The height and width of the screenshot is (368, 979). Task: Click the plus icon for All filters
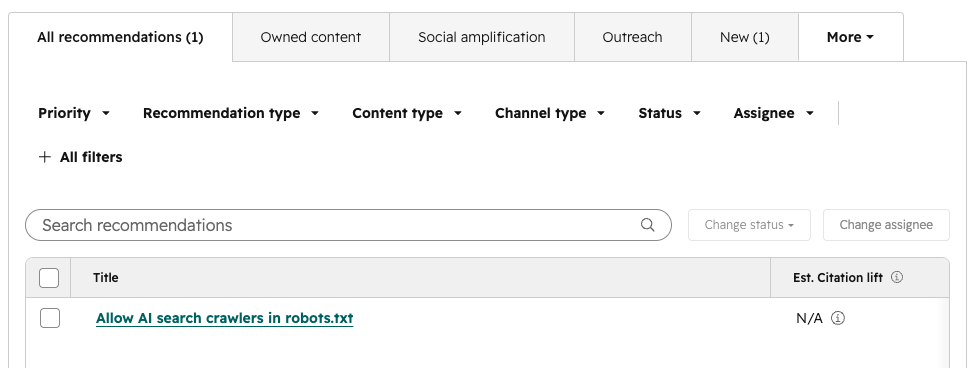tap(44, 157)
